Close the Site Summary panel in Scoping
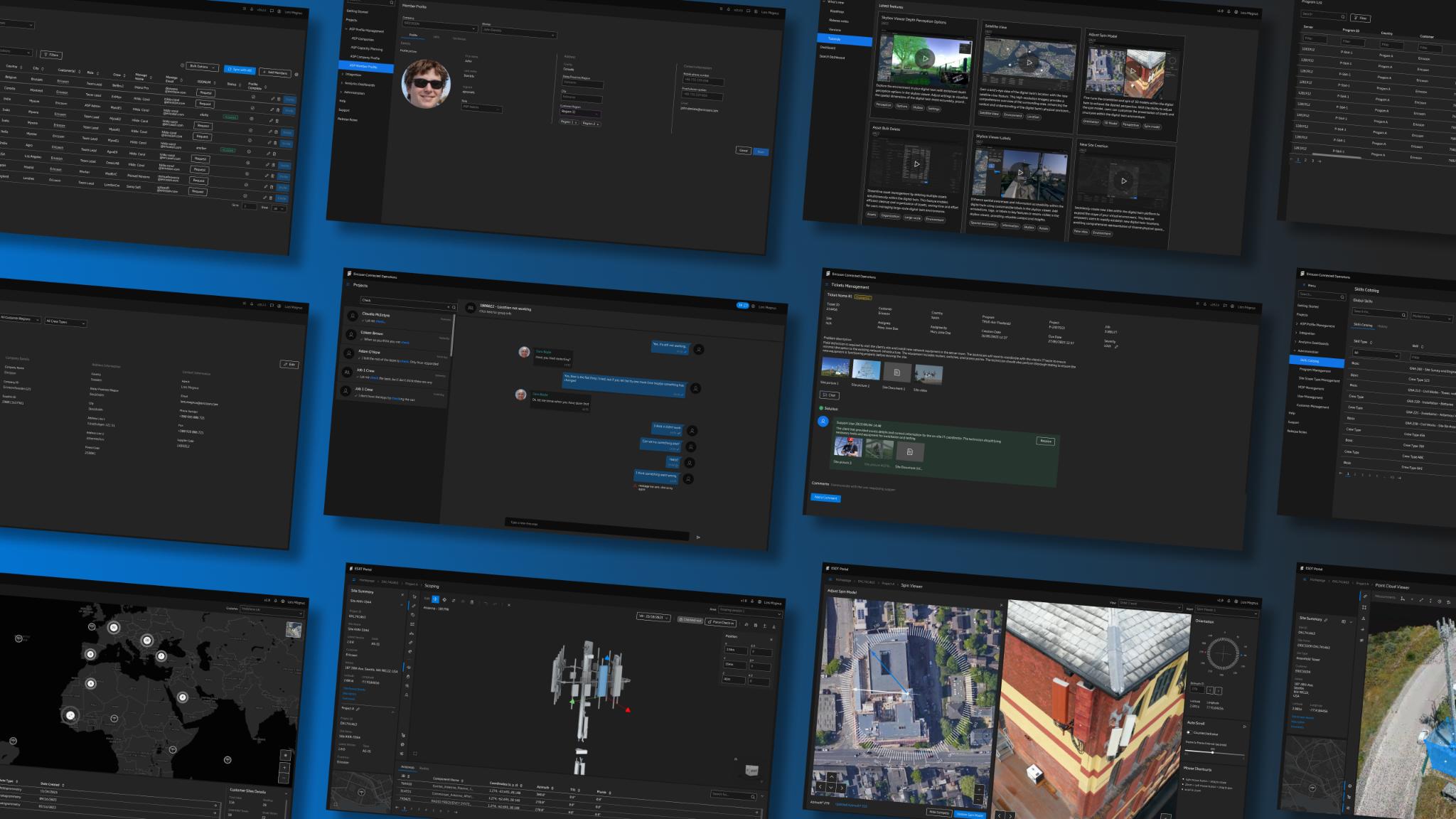This screenshot has width=1456, height=819. 402,594
